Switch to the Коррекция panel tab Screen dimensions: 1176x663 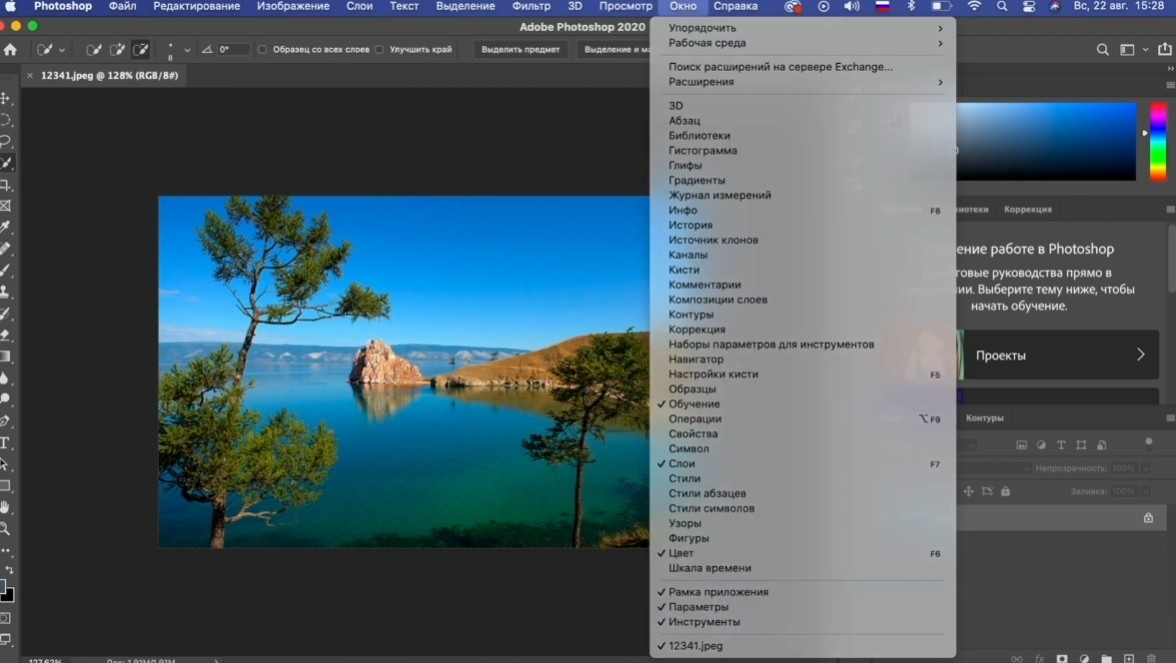click(x=1028, y=209)
